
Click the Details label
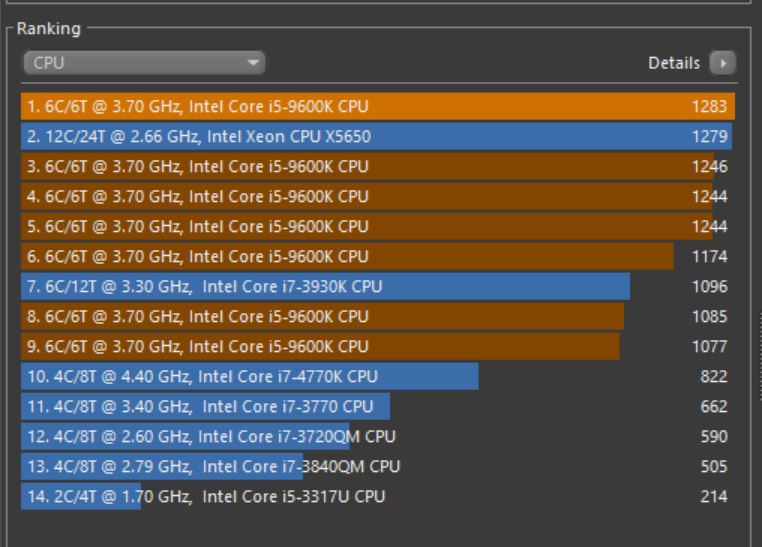pyautogui.click(x=674, y=63)
